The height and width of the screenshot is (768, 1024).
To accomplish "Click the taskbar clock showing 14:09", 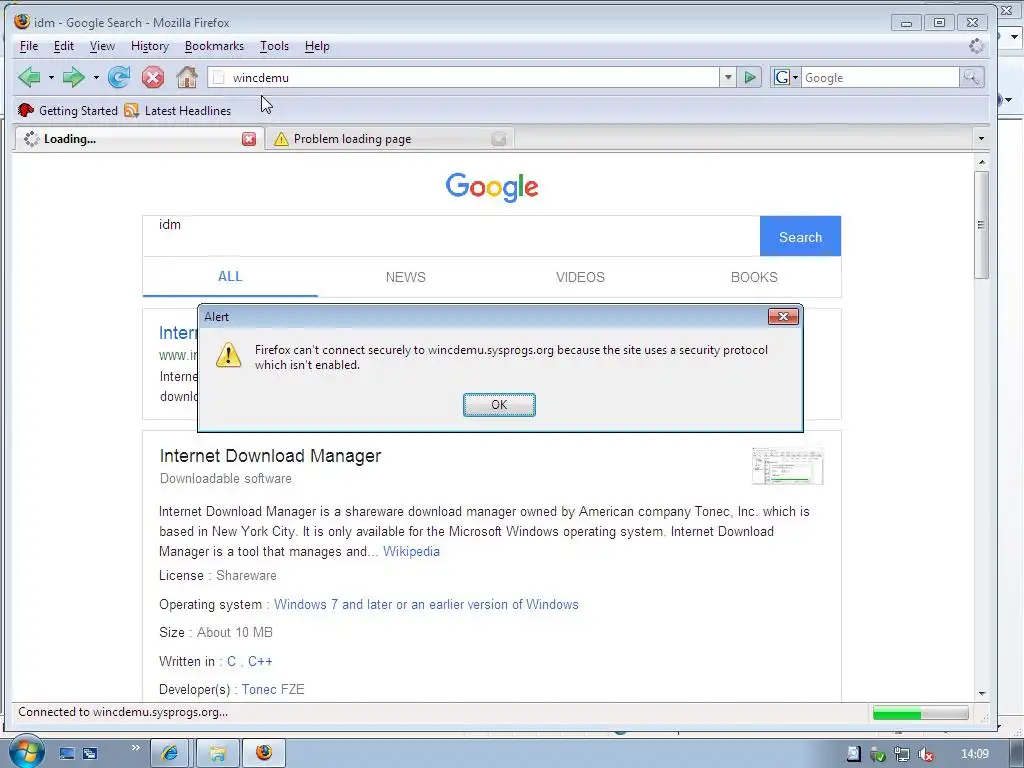I will [x=974, y=754].
